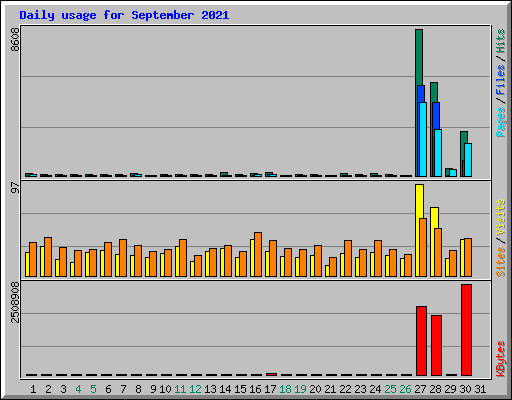Click the cyan Pages bar for day 29
Viewport: 512px width, 400px height.
tap(453, 173)
